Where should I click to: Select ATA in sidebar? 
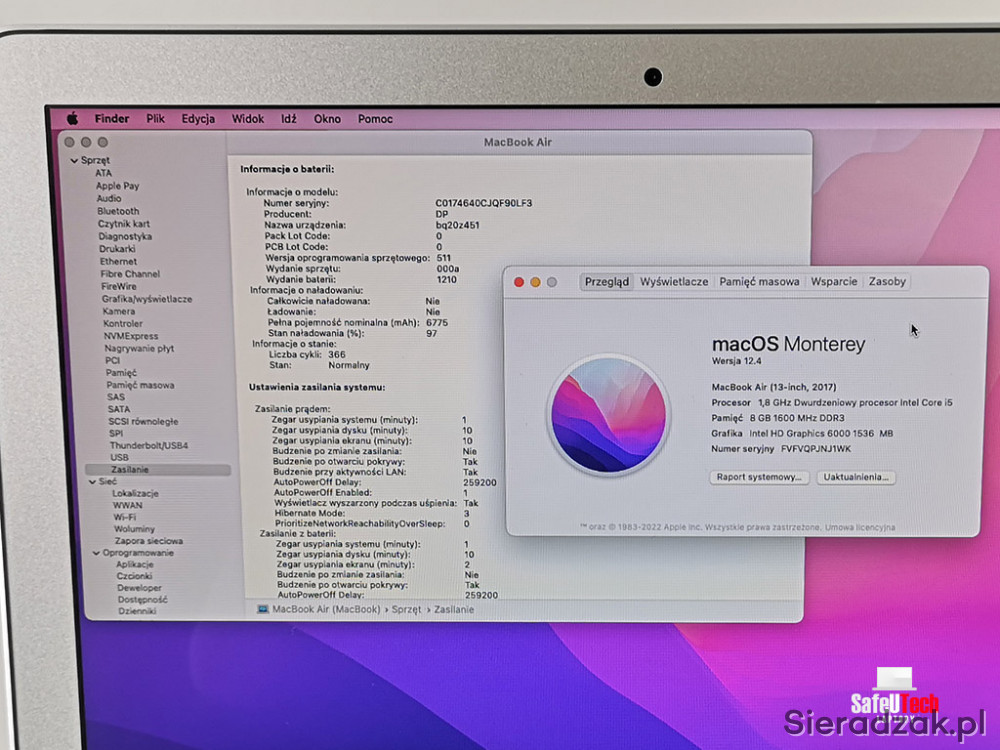(x=103, y=173)
